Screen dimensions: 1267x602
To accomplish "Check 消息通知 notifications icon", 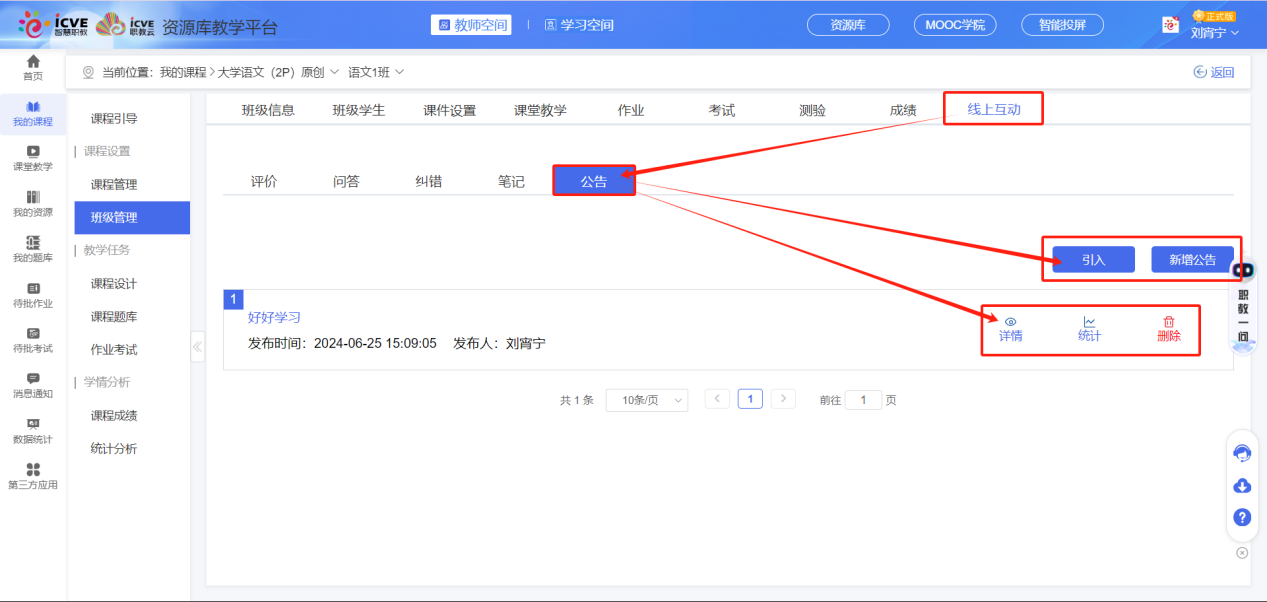I will pyautogui.click(x=31, y=384).
